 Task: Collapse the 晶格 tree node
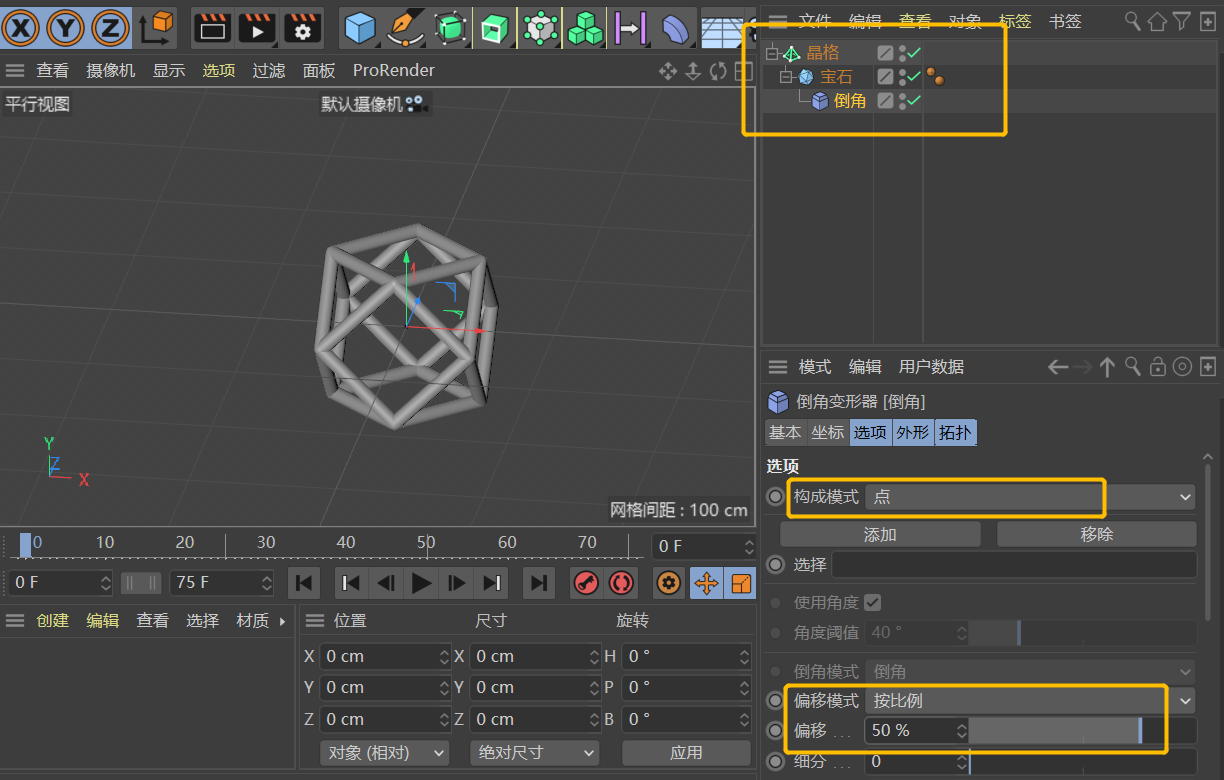tap(771, 52)
